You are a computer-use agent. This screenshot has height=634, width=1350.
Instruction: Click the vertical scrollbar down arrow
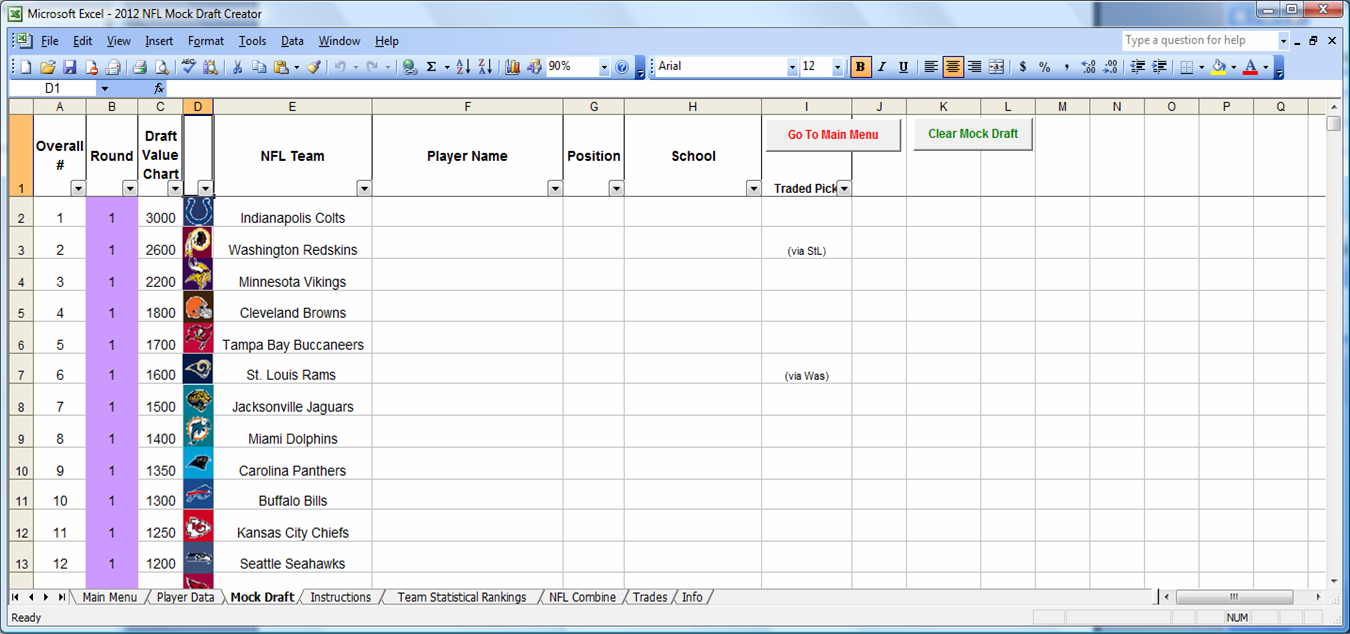tap(1334, 580)
